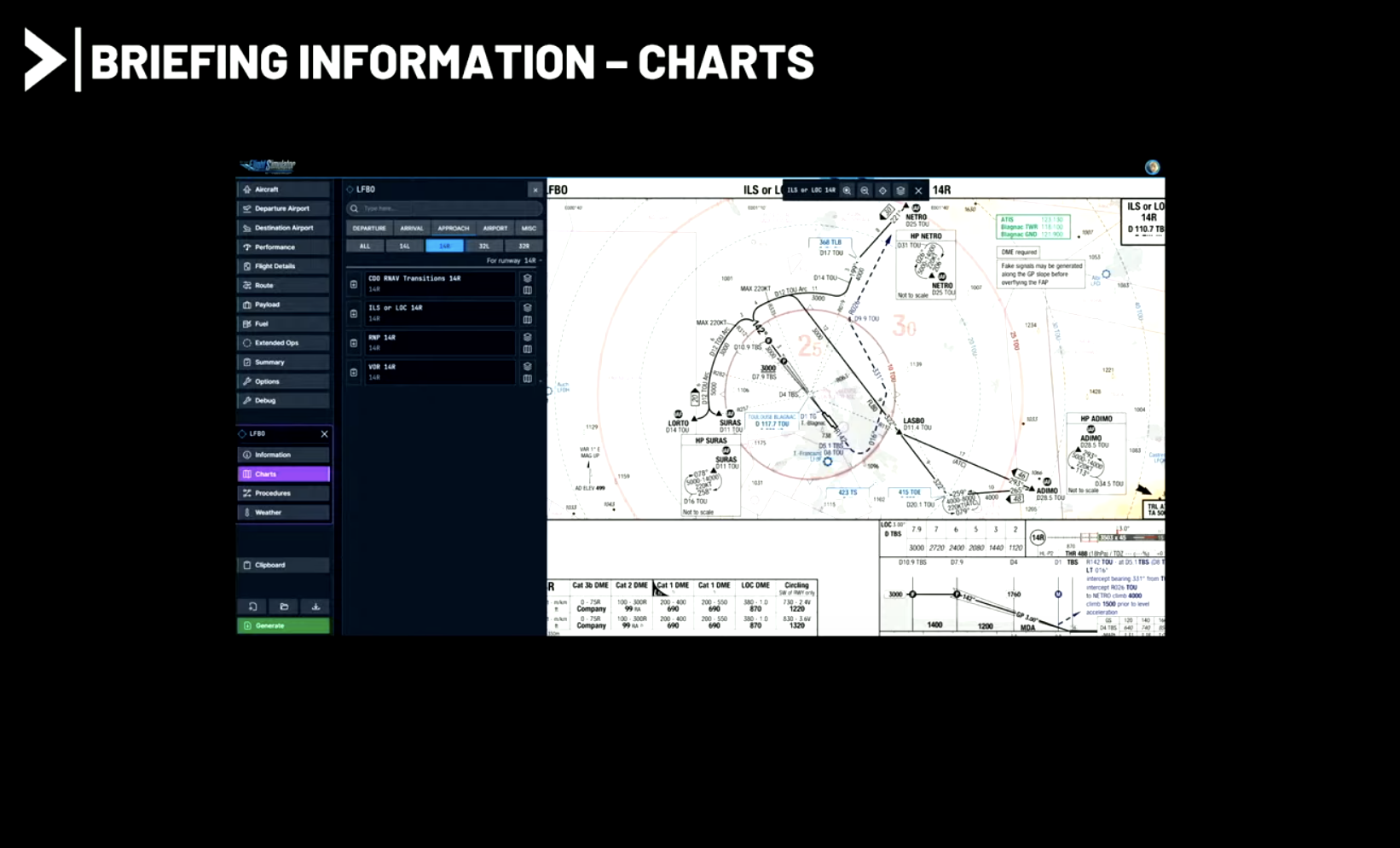
Task: Select the ALL runways filter
Action: click(365, 246)
